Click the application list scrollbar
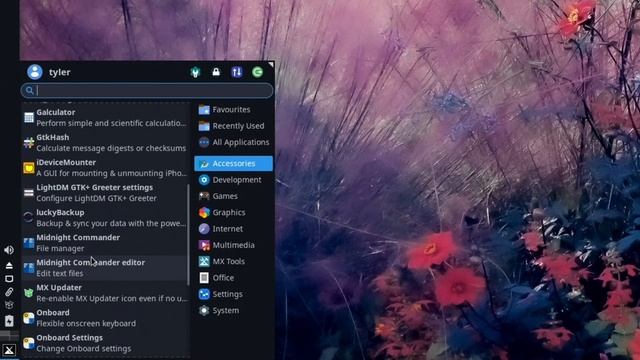The width and height of the screenshot is (640, 360). pos(188,235)
